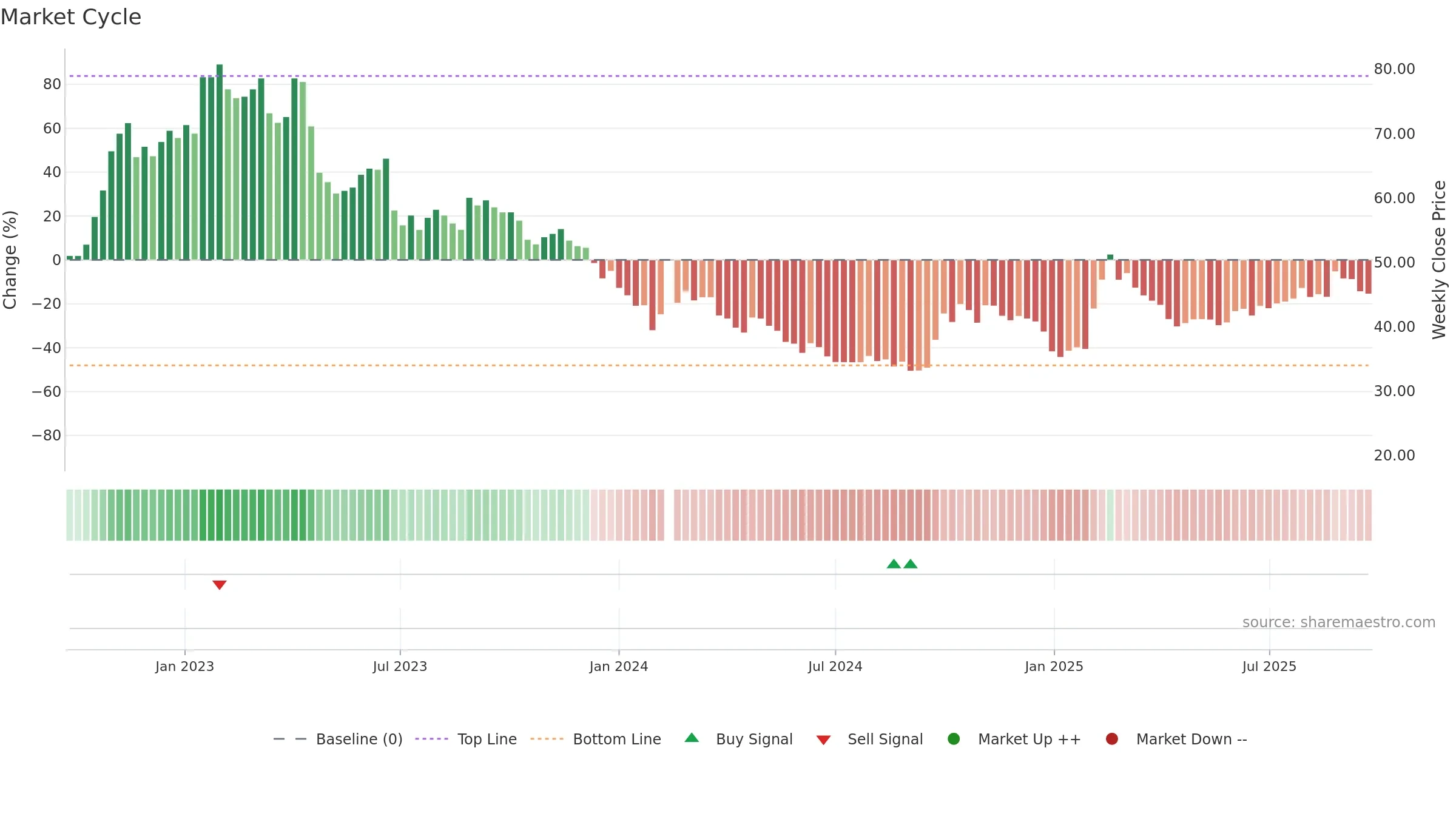Click the 60 left axis value
This screenshot has width=1456, height=819.
(52, 128)
